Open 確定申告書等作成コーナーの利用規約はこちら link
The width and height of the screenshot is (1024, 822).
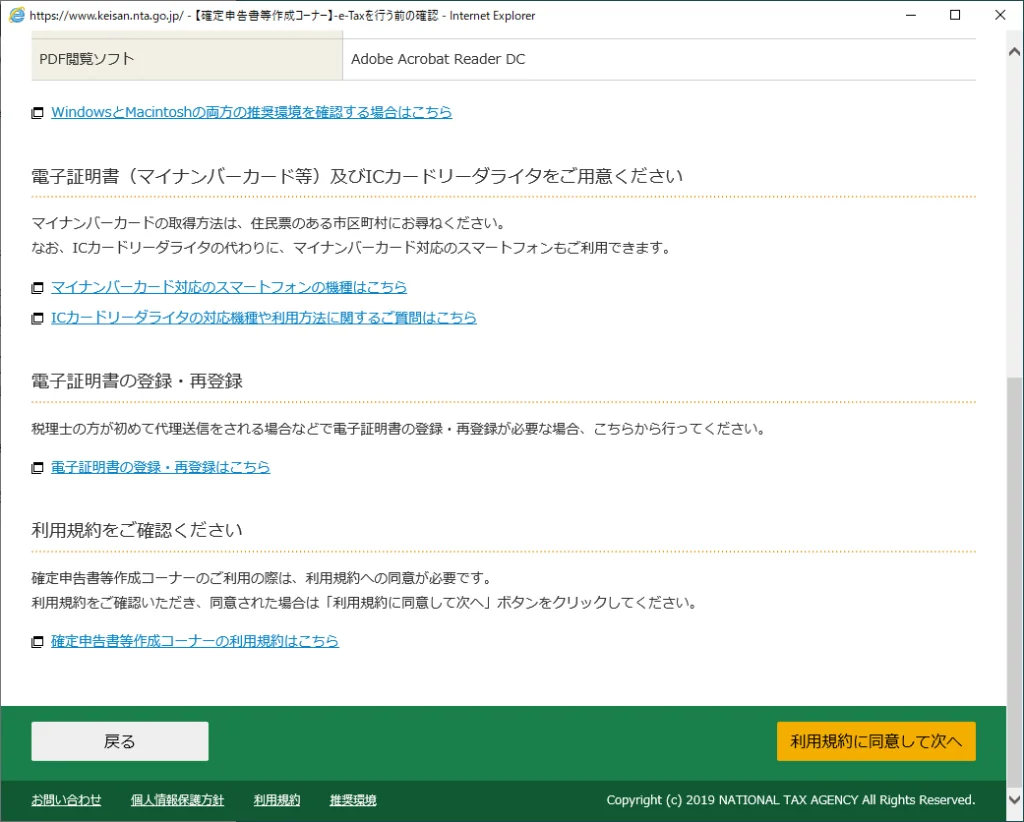(195, 642)
